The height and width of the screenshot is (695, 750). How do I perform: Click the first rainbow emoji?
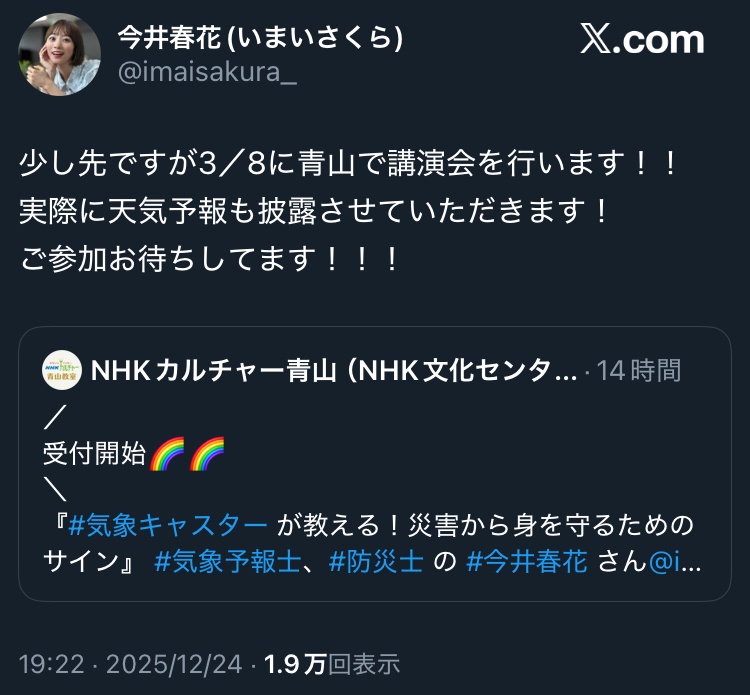pos(167,453)
